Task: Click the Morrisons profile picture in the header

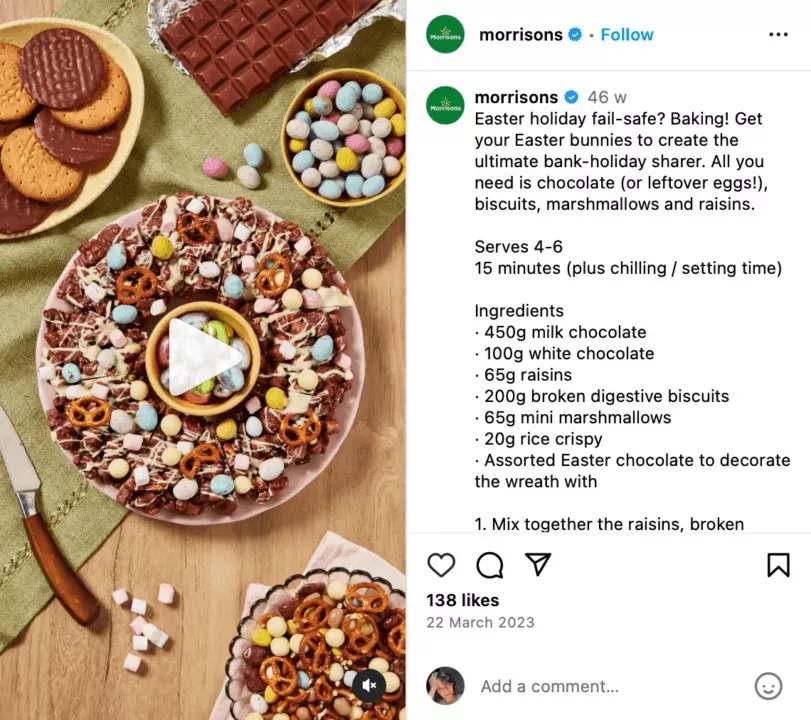Action: tap(444, 34)
